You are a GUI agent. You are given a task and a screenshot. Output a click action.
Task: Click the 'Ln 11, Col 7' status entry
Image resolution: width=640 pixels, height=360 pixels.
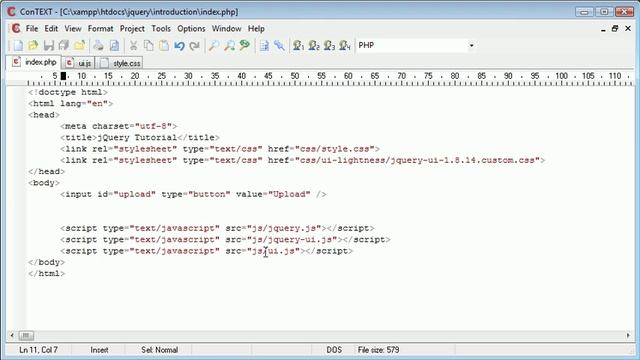38,350
